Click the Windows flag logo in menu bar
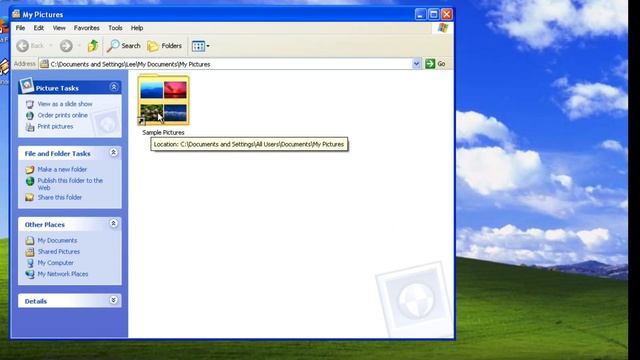 tap(443, 28)
